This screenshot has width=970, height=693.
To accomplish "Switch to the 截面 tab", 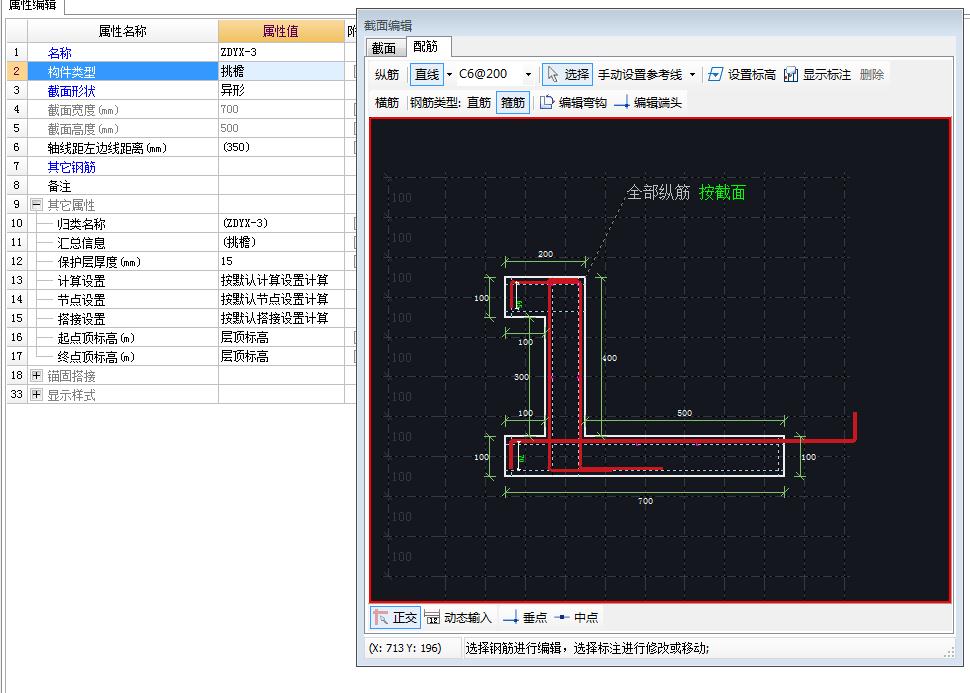I will click(x=384, y=48).
